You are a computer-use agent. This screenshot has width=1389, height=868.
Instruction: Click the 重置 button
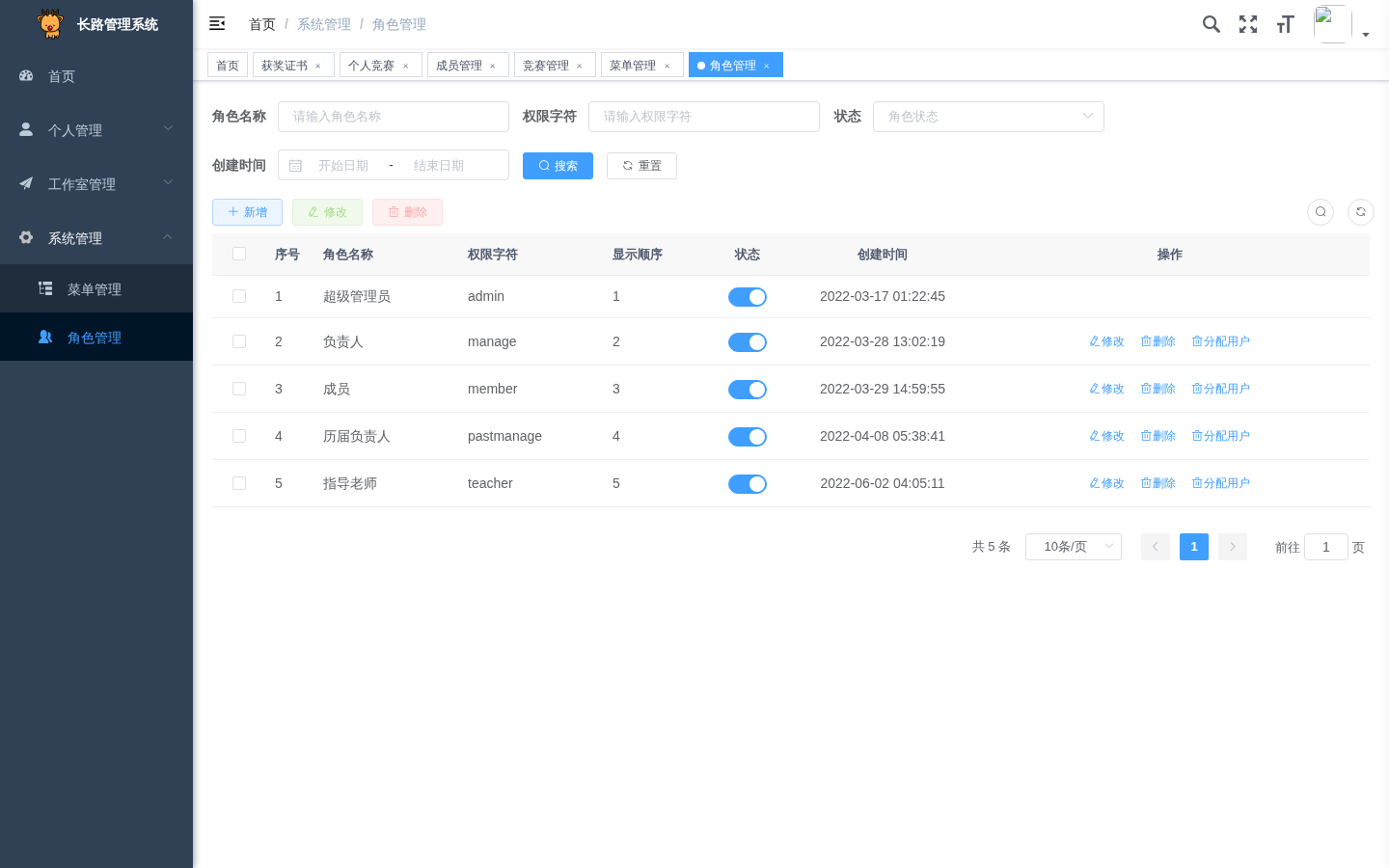coord(641,166)
